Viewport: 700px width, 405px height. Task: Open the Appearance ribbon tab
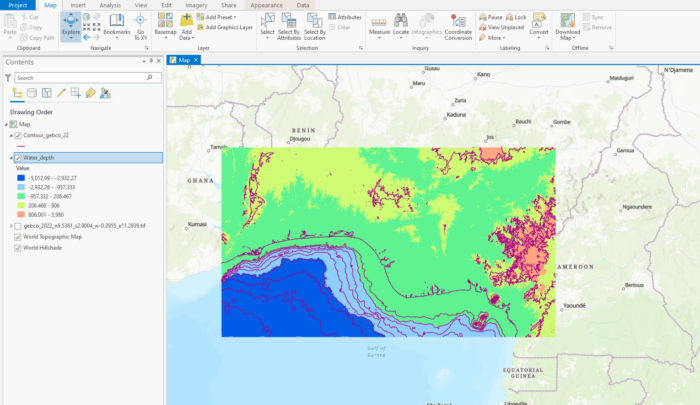[x=267, y=5]
